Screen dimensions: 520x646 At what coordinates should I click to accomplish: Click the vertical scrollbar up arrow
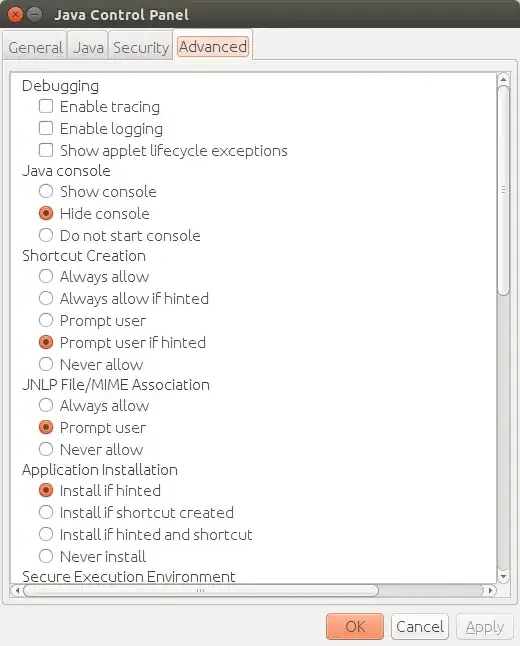pos(503,78)
